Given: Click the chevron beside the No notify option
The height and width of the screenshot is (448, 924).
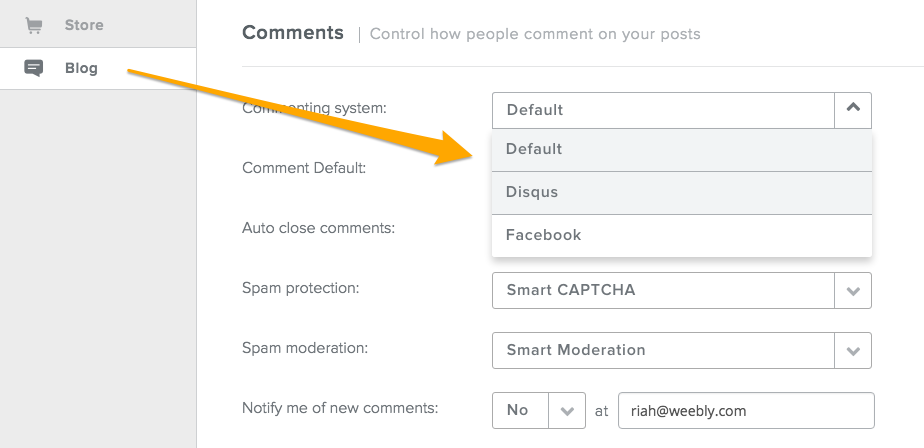Looking at the screenshot, I should pos(567,410).
